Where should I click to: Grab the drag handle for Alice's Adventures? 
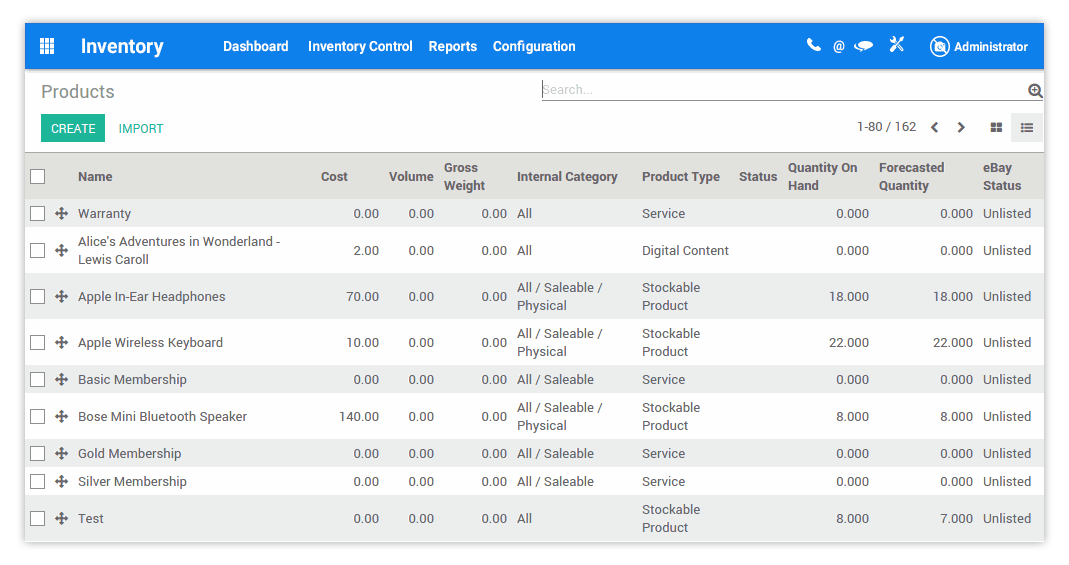coord(61,250)
